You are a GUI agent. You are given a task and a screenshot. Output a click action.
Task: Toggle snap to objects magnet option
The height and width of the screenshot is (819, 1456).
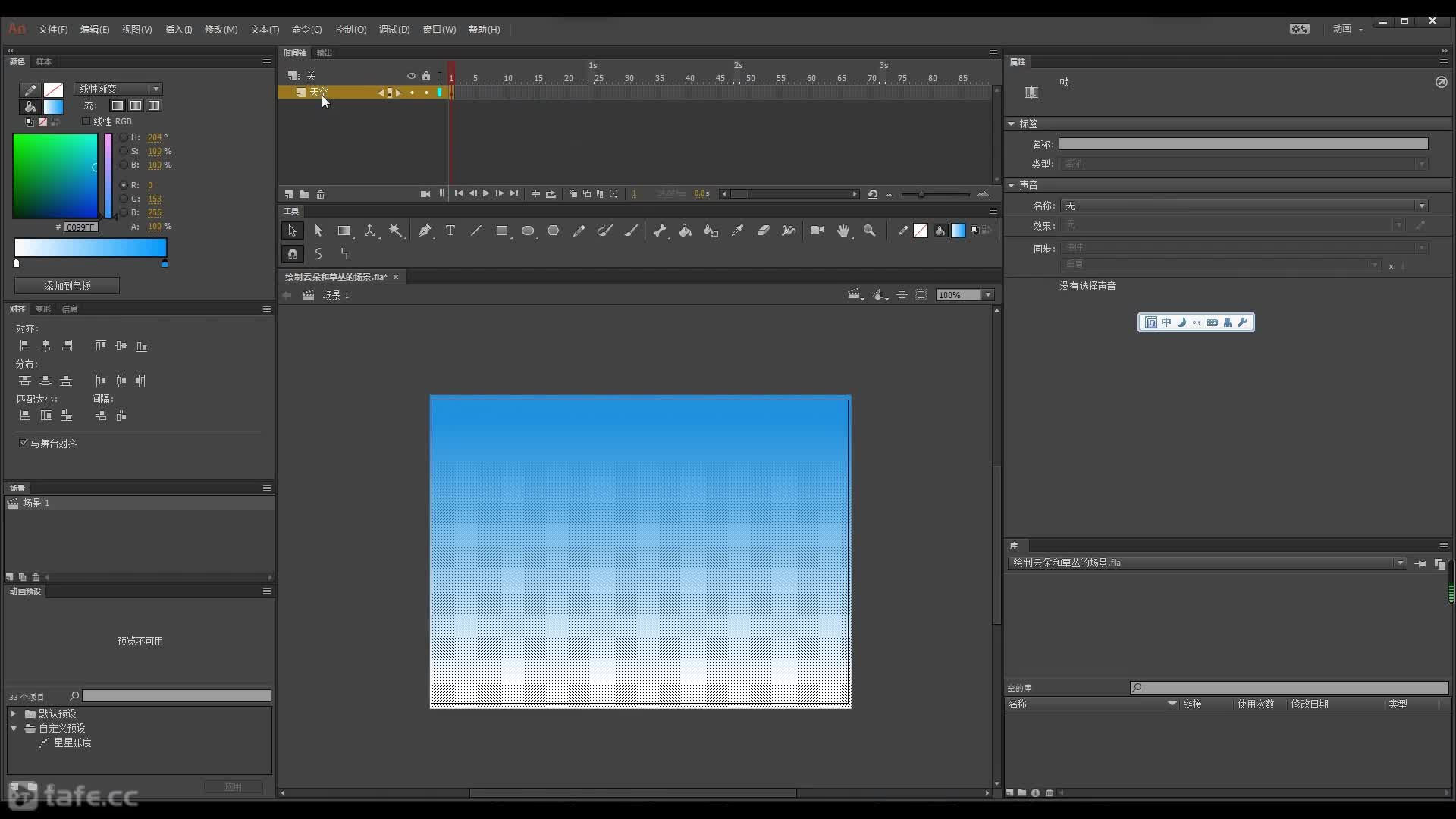coord(293,254)
